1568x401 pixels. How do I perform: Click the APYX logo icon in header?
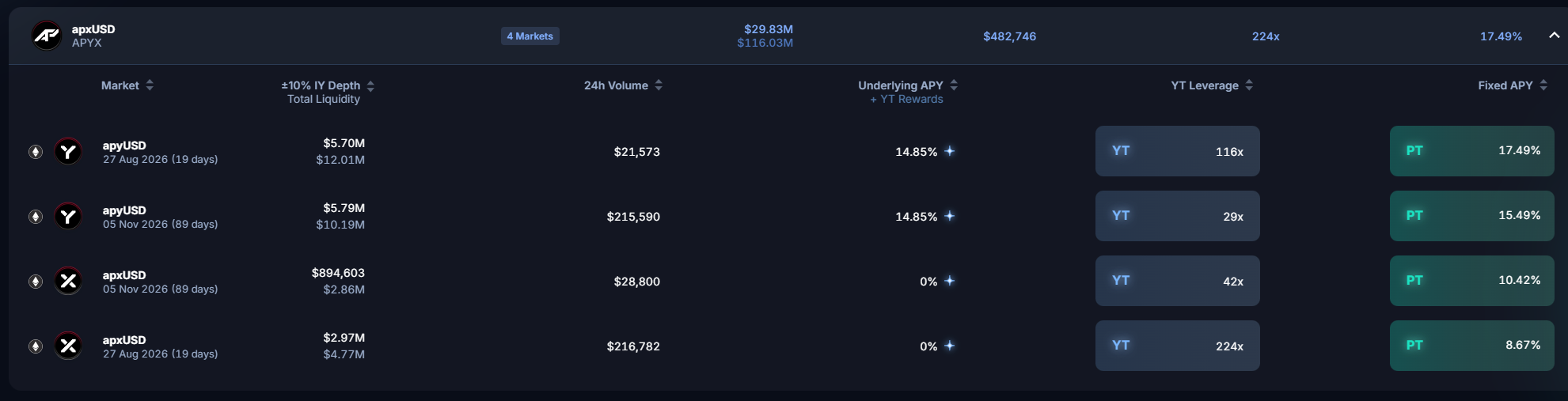(x=47, y=36)
